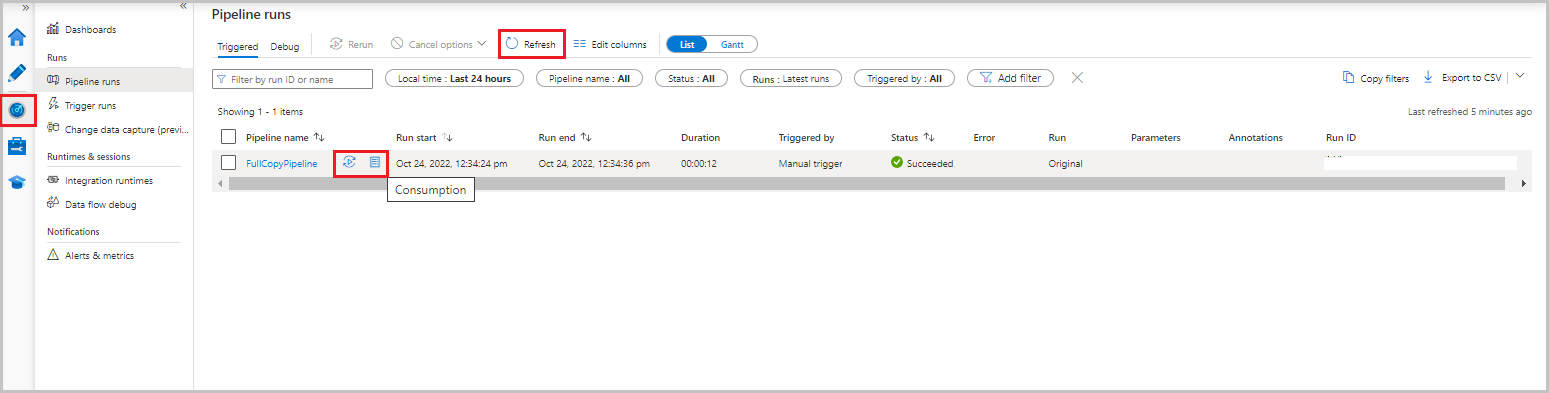Open the Manage toolbox icon
This screenshot has width=1549, height=393.
[x=17, y=147]
